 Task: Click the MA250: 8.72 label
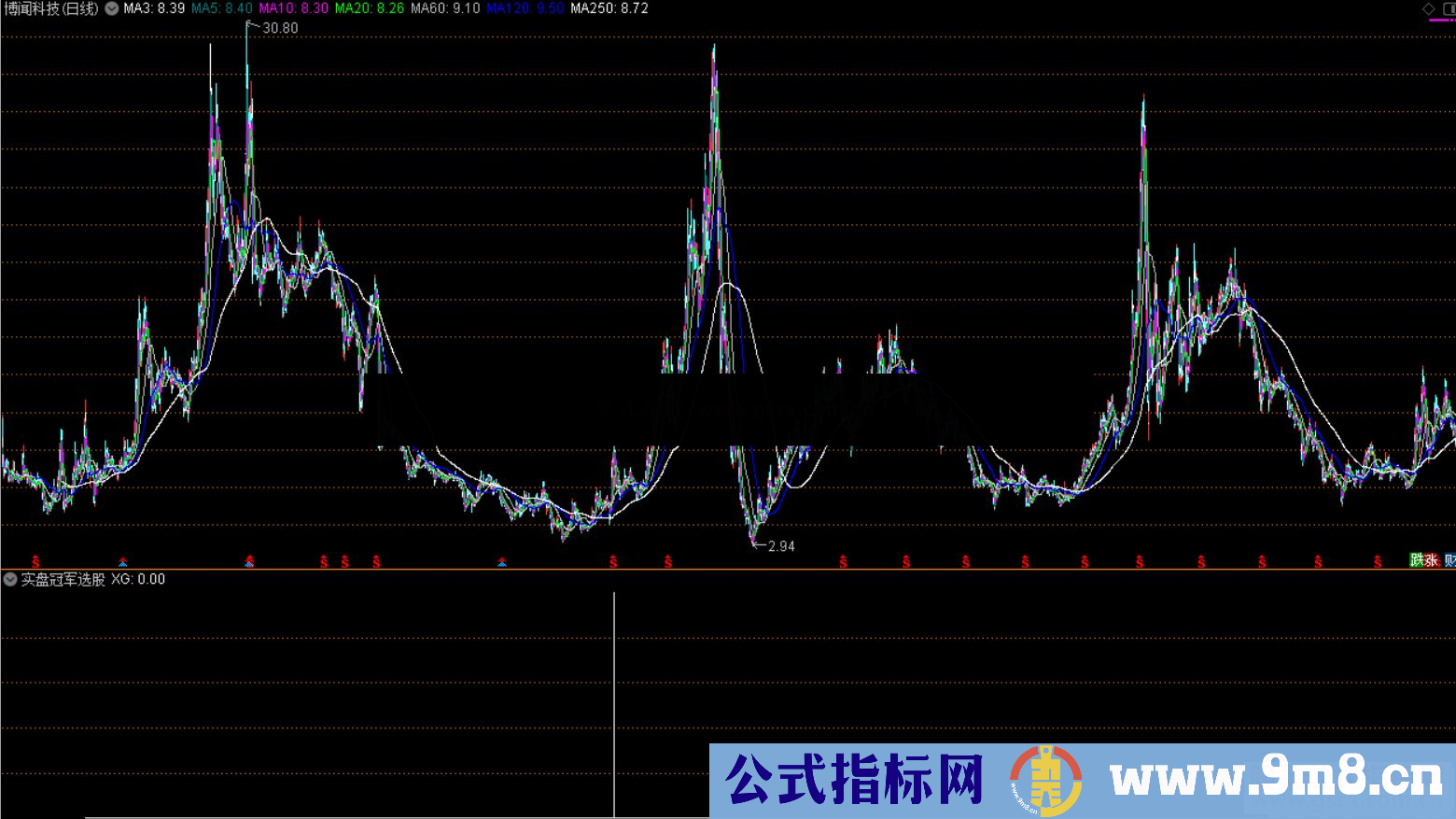[x=609, y=8]
